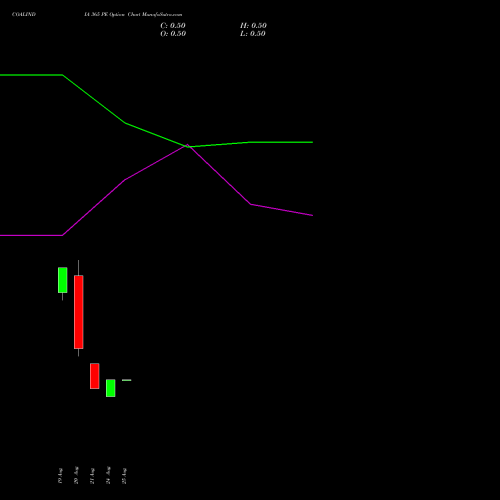Click the 20 Aug date axis label
The height and width of the screenshot is (500, 500).
(x=76, y=475)
